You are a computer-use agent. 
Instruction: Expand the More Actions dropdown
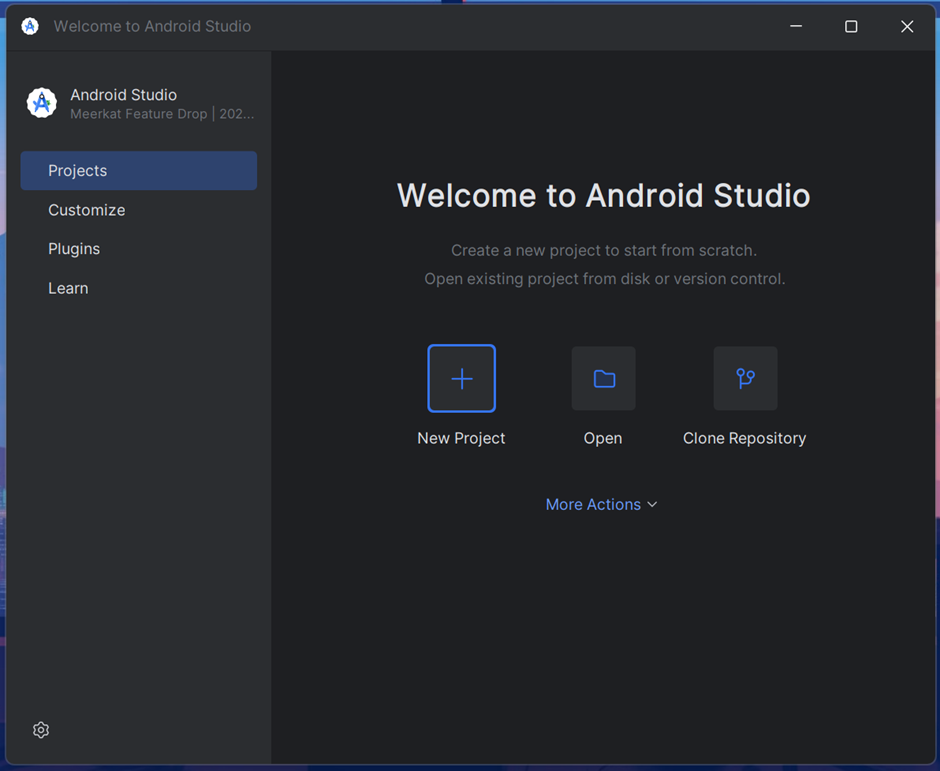click(x=601, y=505)
